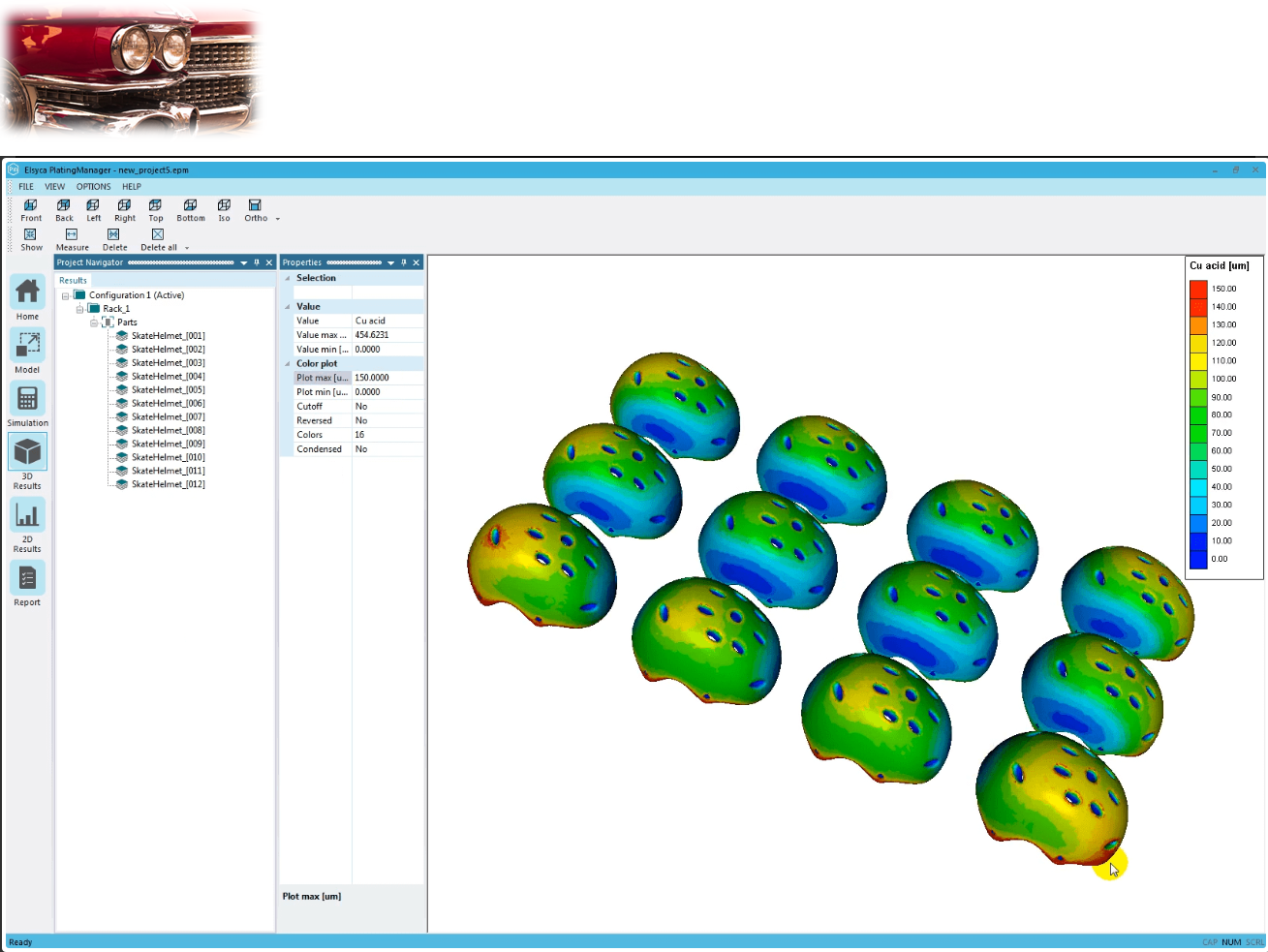Viewport: 1268px width, 952px height.
Task: Select SkateHelmet_[005] in the tree
Action: [x=168, y=390]
